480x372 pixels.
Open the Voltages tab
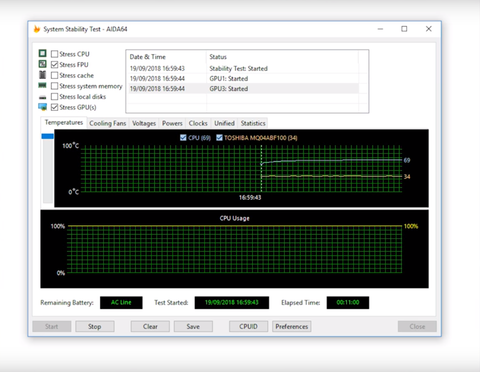tap(144, 123)
